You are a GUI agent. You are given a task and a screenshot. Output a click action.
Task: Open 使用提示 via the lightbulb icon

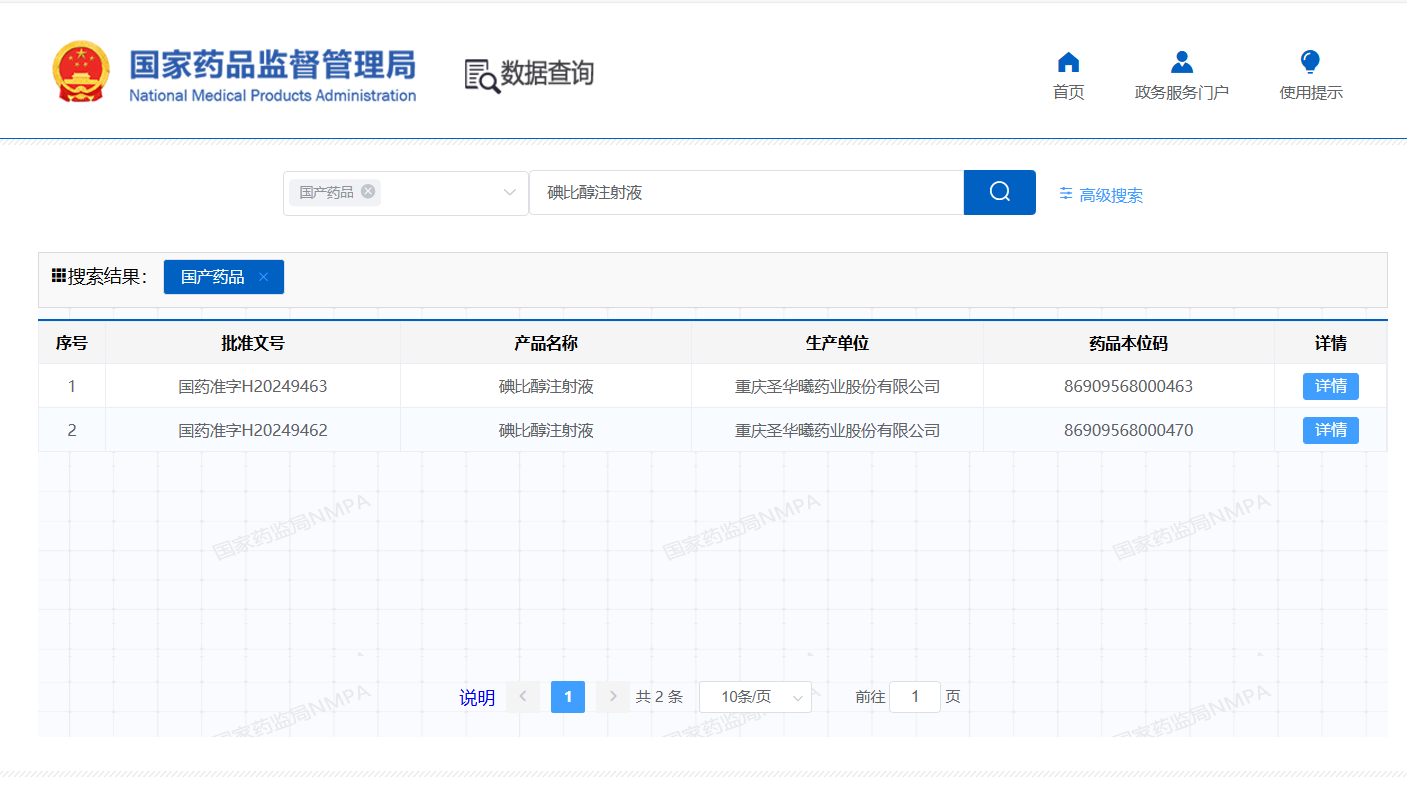(x=1310, y=63)
